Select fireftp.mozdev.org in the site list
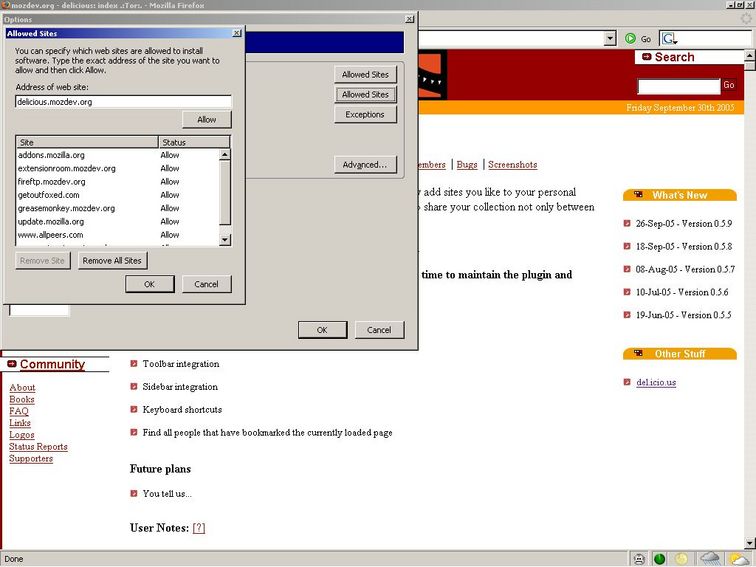Screen dimensions: 756x567 (117, 182)
